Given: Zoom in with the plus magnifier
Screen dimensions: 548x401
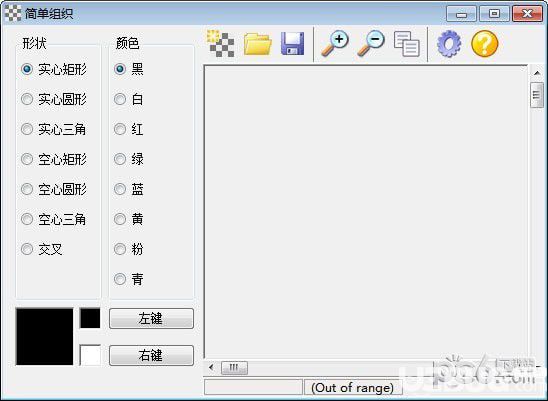Looking at the screenshot, I should coord(334,44).
